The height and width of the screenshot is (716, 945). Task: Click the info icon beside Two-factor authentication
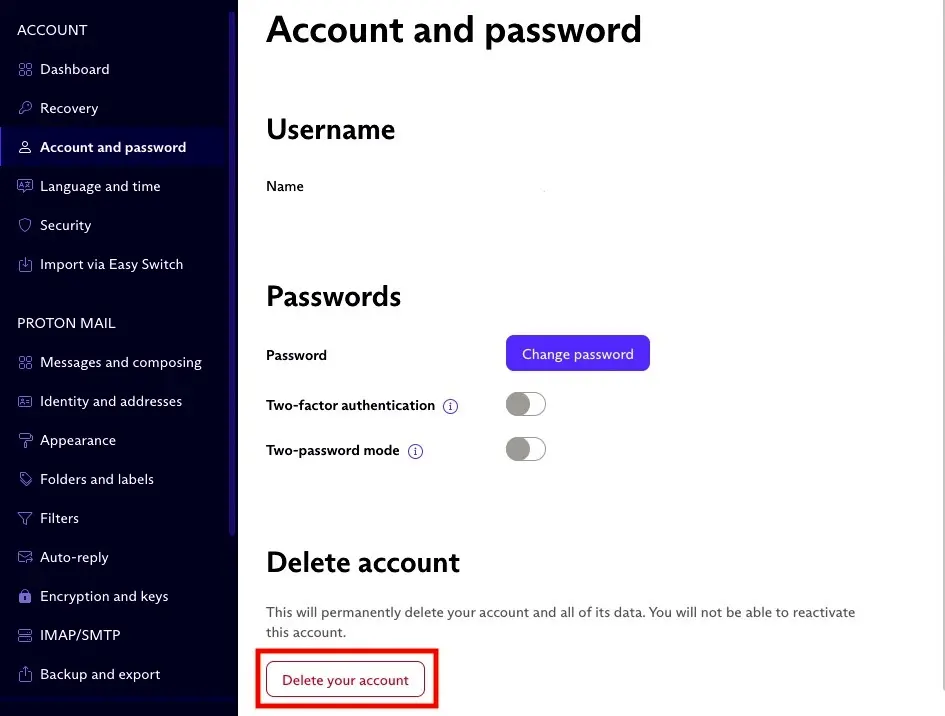coord(450,406)
